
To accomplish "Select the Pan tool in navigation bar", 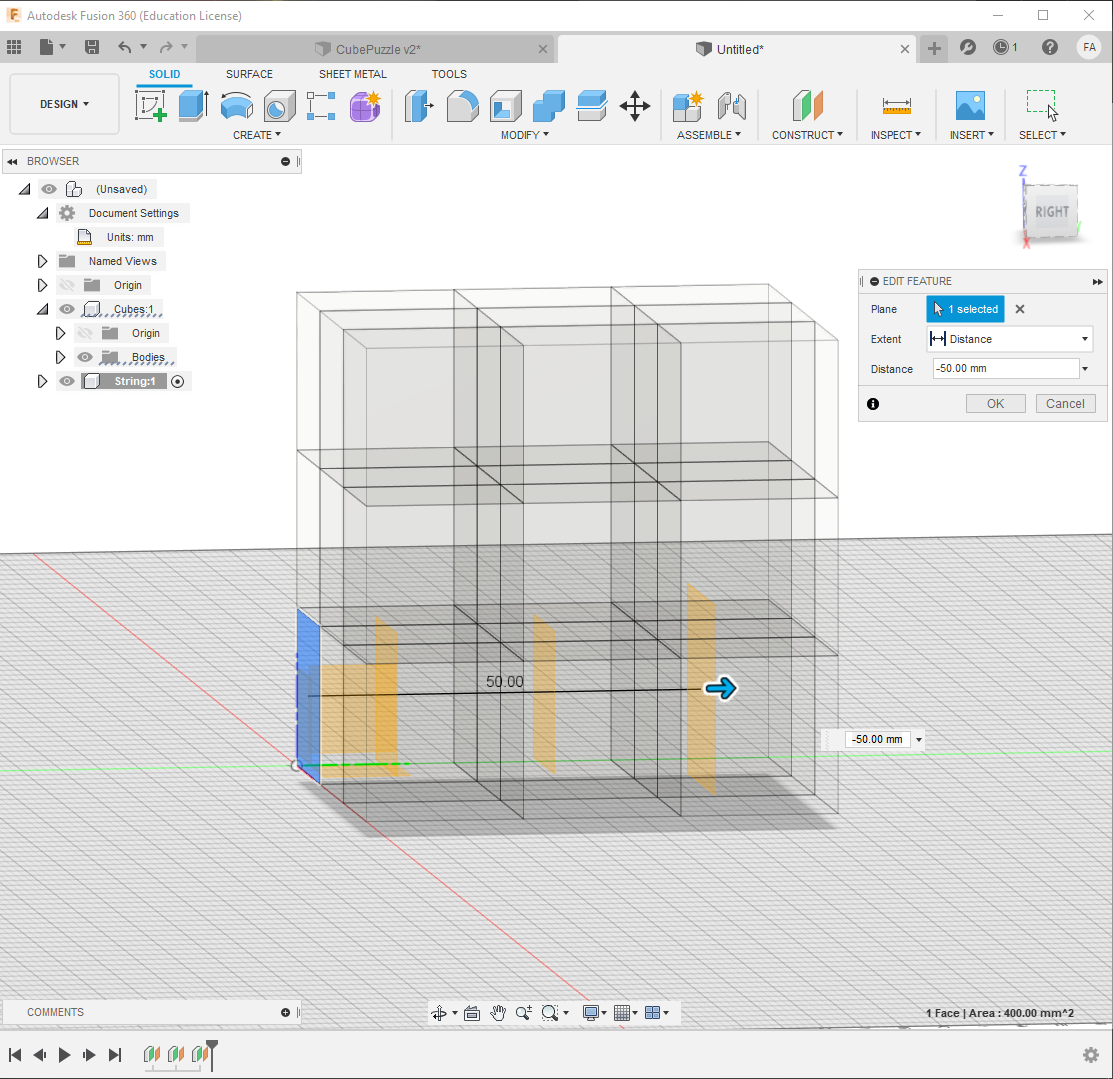I will 498,1012.
